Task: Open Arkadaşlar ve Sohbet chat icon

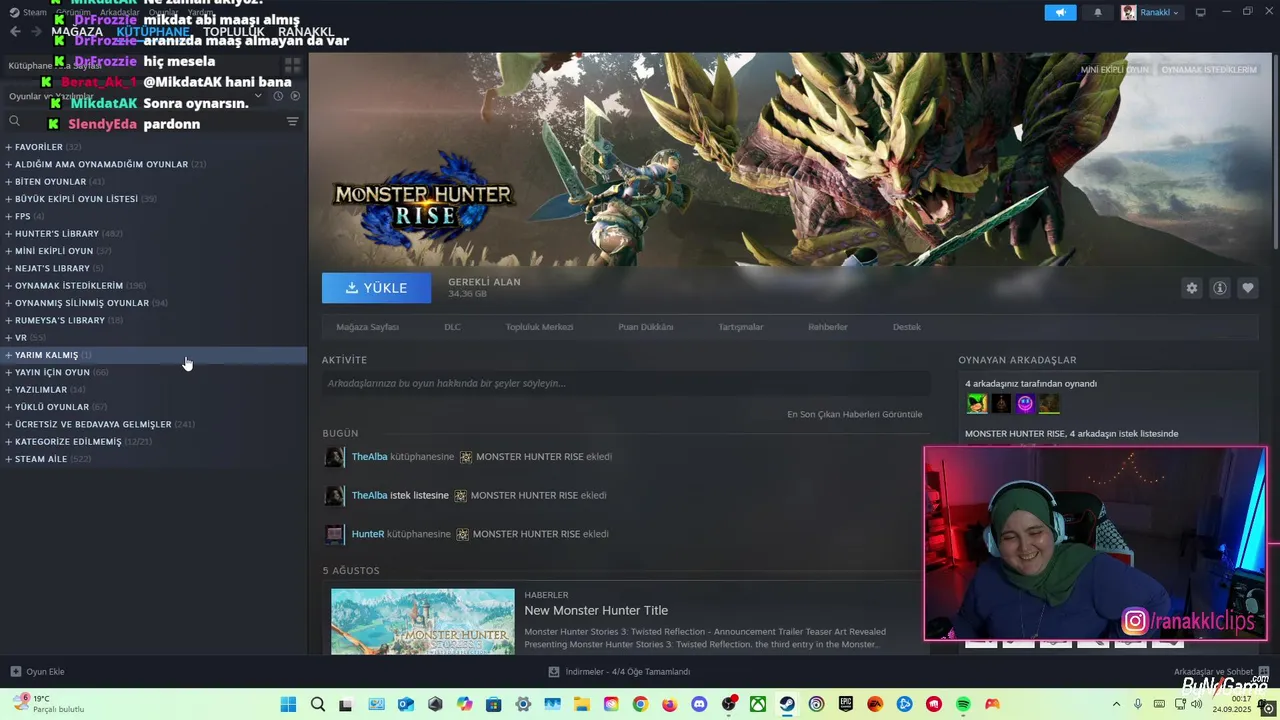Action: click(x=1264, y=672)
